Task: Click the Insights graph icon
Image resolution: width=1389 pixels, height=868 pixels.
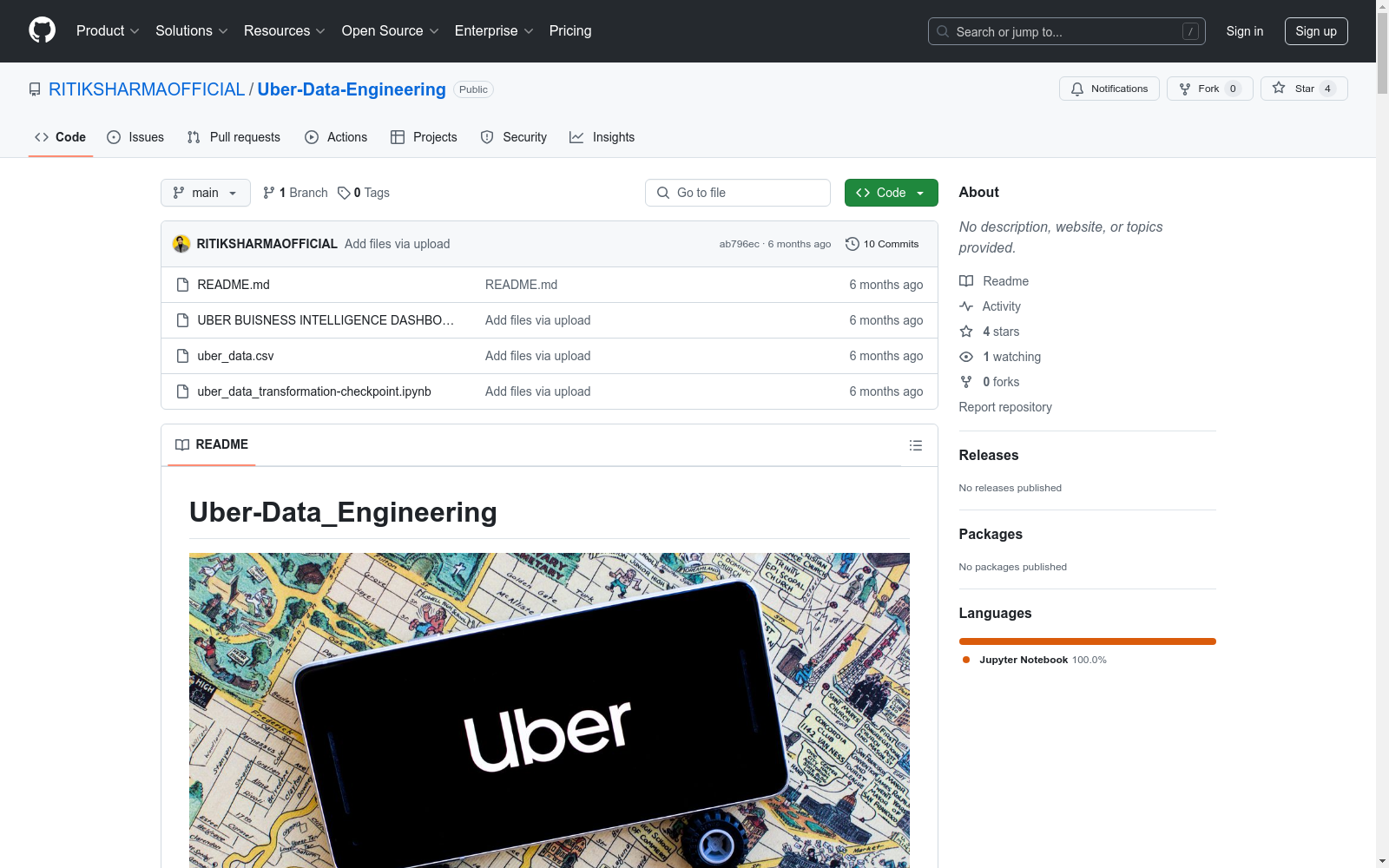Action: point(576,137)
